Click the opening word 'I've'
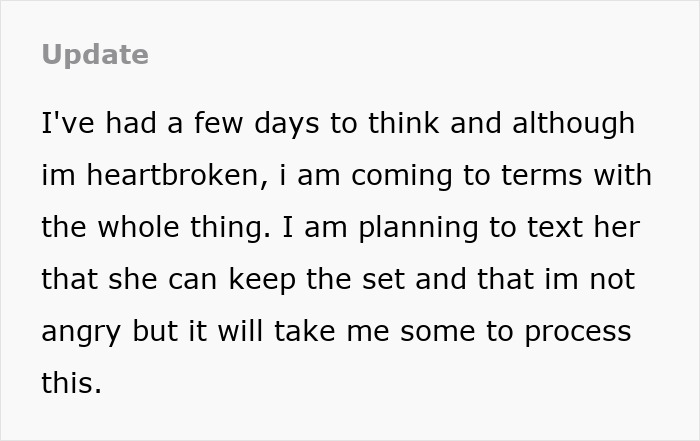The width and height of the screenshot is (700, 441). tap(65, 123)
